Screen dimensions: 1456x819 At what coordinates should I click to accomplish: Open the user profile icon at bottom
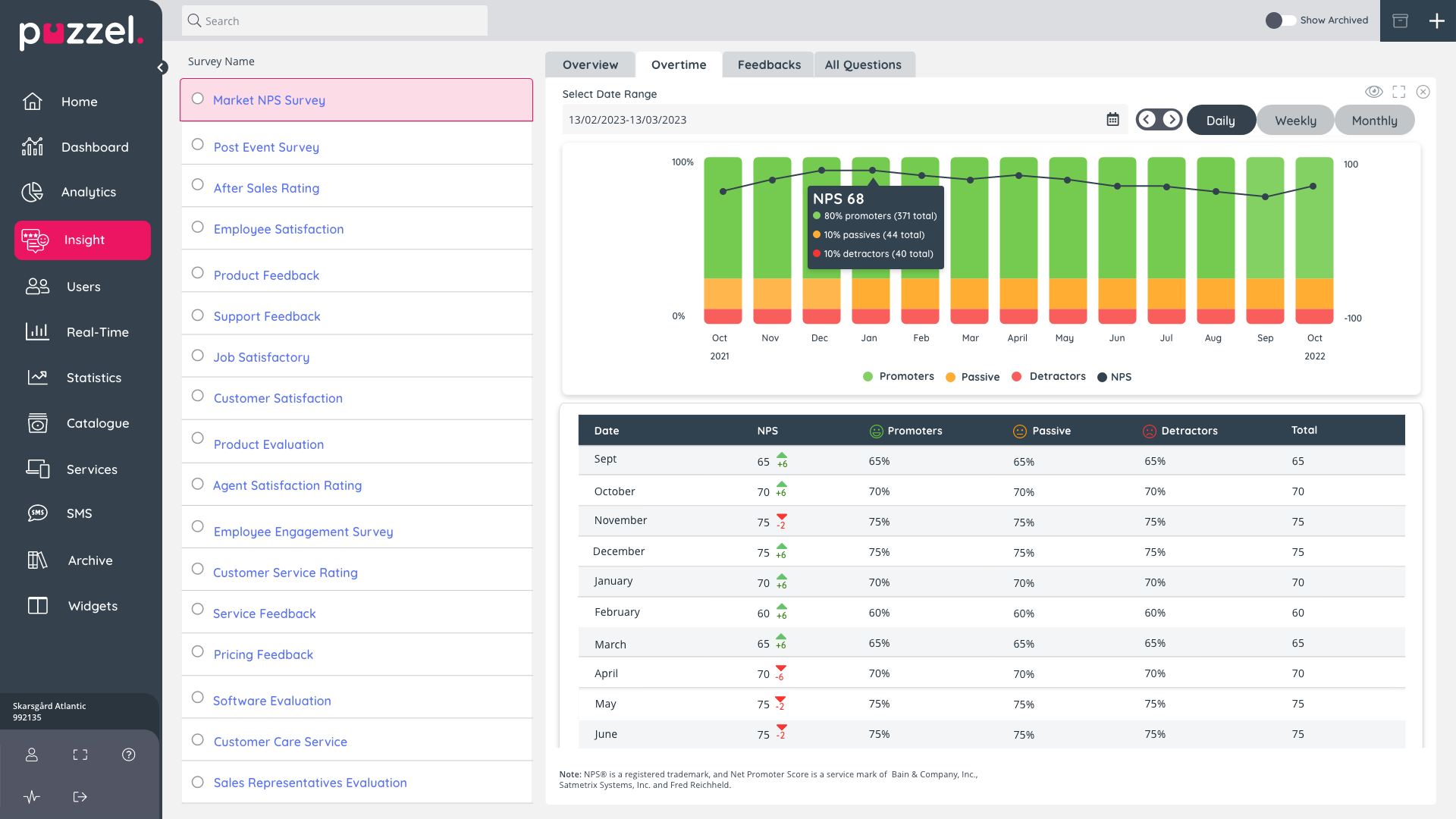32,755
